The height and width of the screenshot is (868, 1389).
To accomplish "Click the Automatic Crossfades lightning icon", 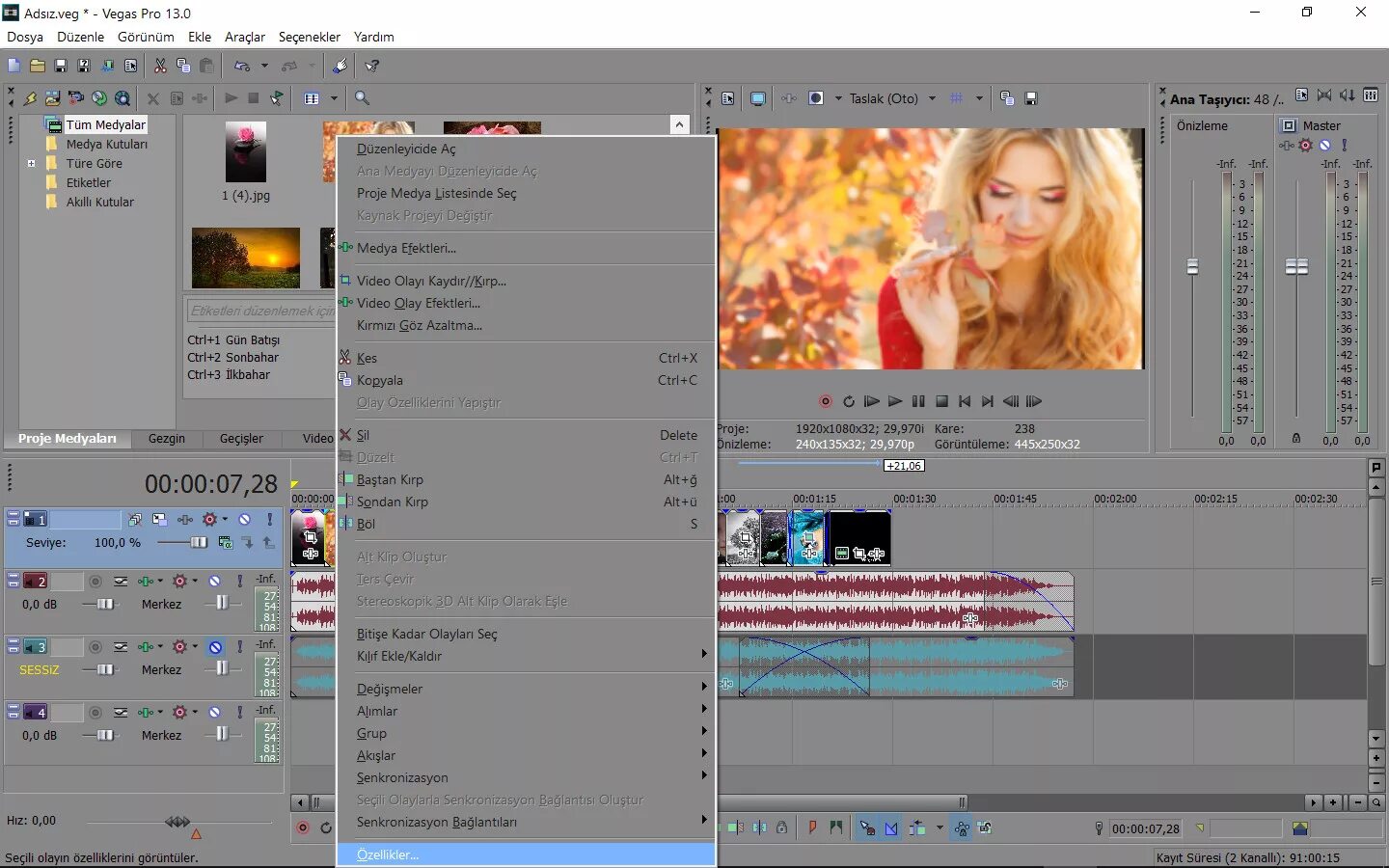I will [x=31, y=98].
